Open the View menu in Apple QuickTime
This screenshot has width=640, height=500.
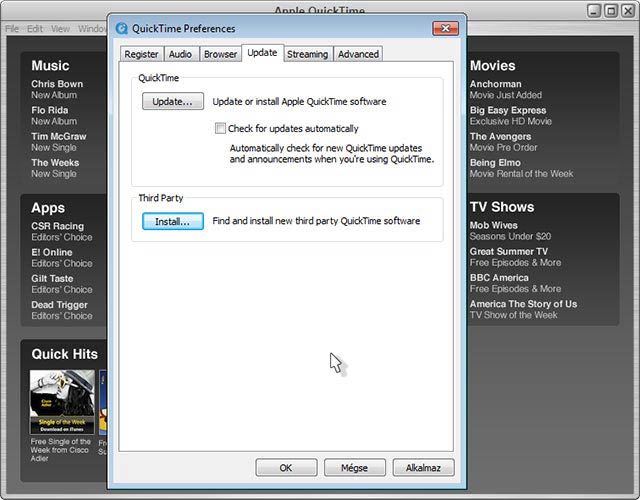pos(60,29)
